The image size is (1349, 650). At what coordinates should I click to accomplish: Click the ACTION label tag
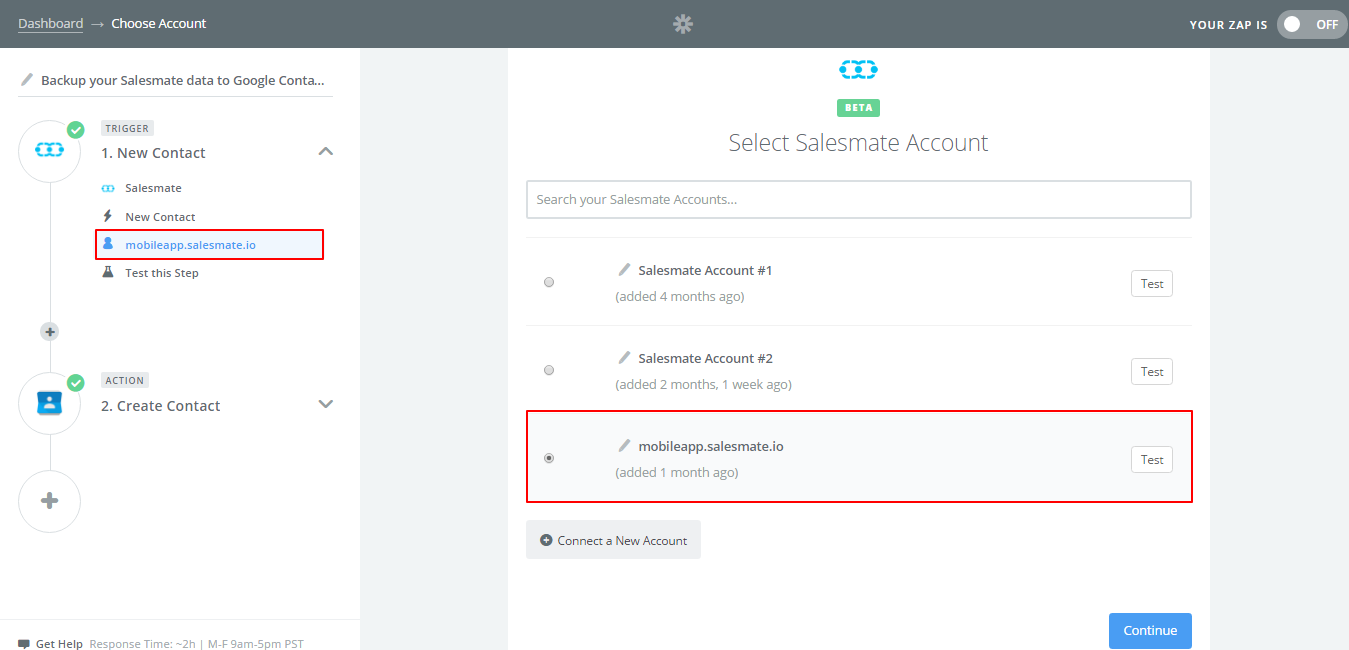pyautogui.click(x=125, y=380)
